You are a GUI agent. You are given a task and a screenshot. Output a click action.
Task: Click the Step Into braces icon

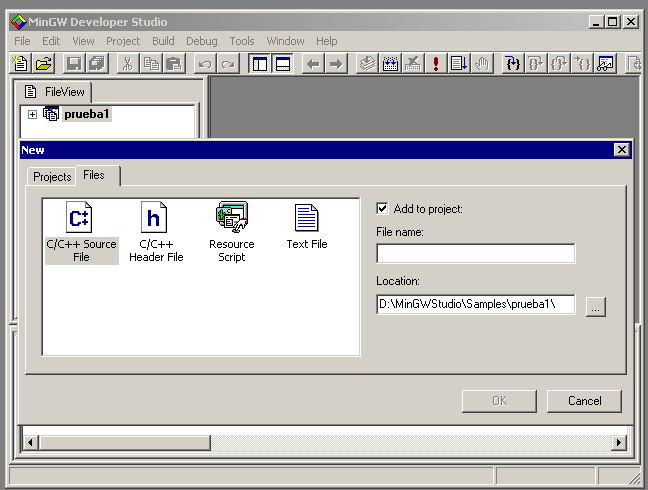tap(513, 64)
